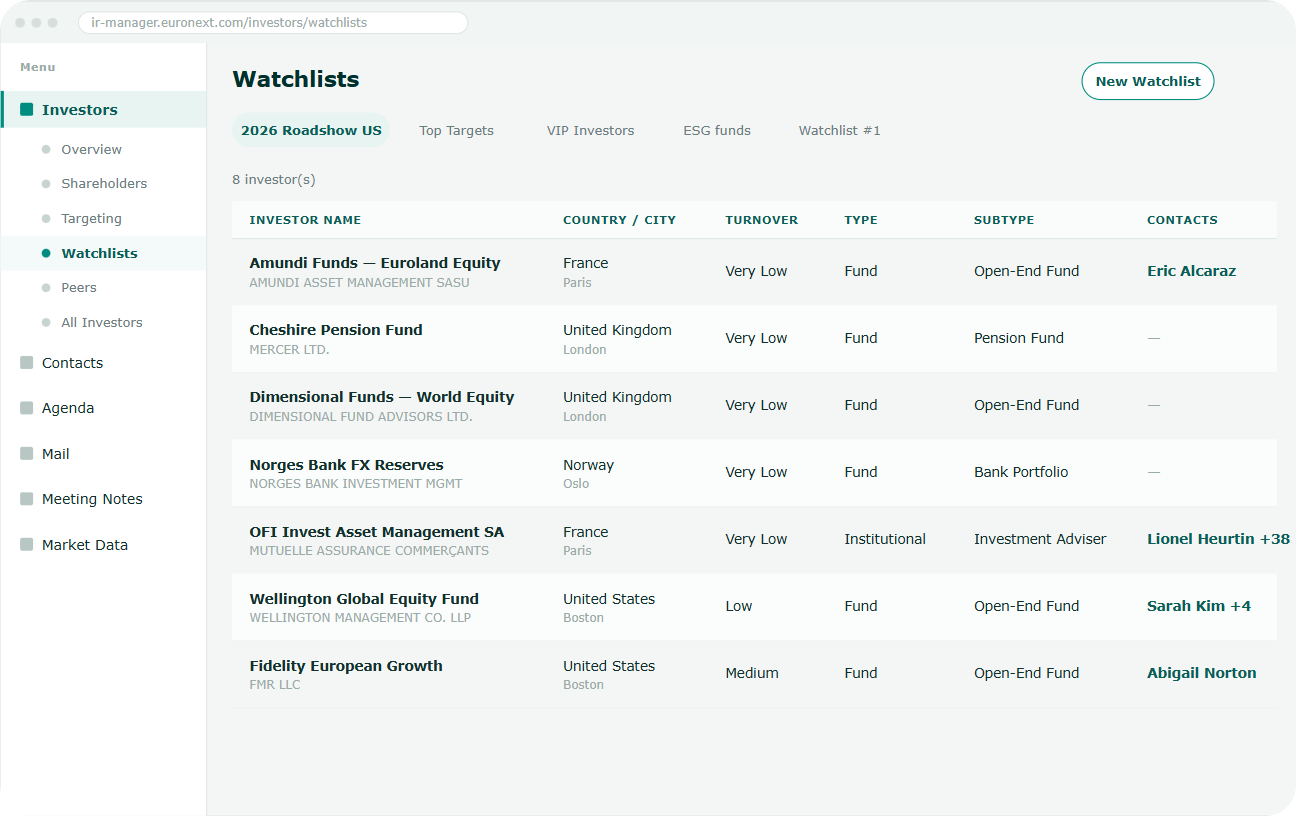This screenshot has width=1296, height=816.
Task: Switch to ESG funds tab
Action: click(717, 131)
